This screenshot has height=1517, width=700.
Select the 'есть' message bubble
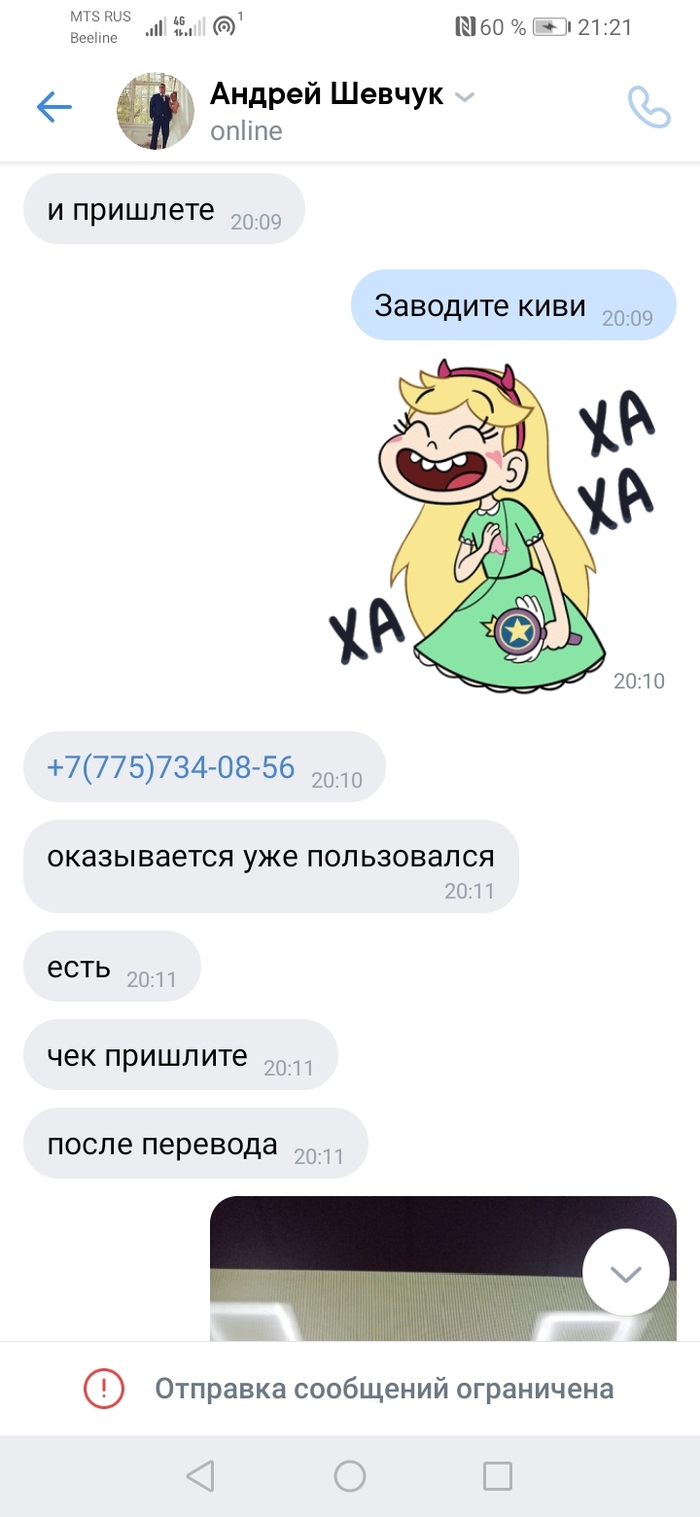[x=112, y=966]
